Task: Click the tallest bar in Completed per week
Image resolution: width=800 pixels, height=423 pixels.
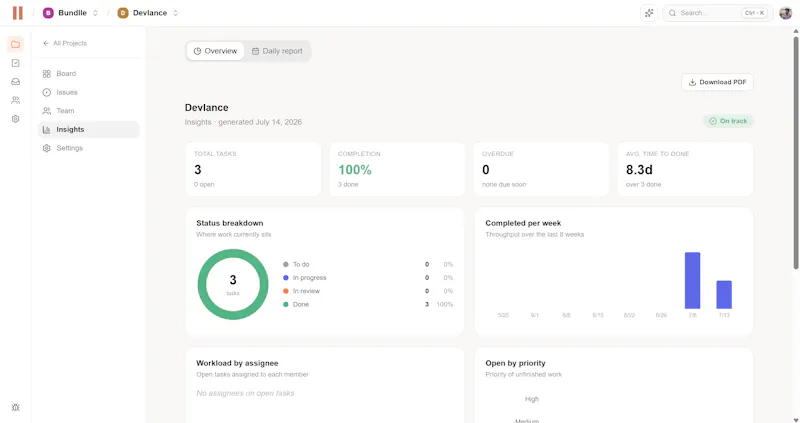Action: 692,280
